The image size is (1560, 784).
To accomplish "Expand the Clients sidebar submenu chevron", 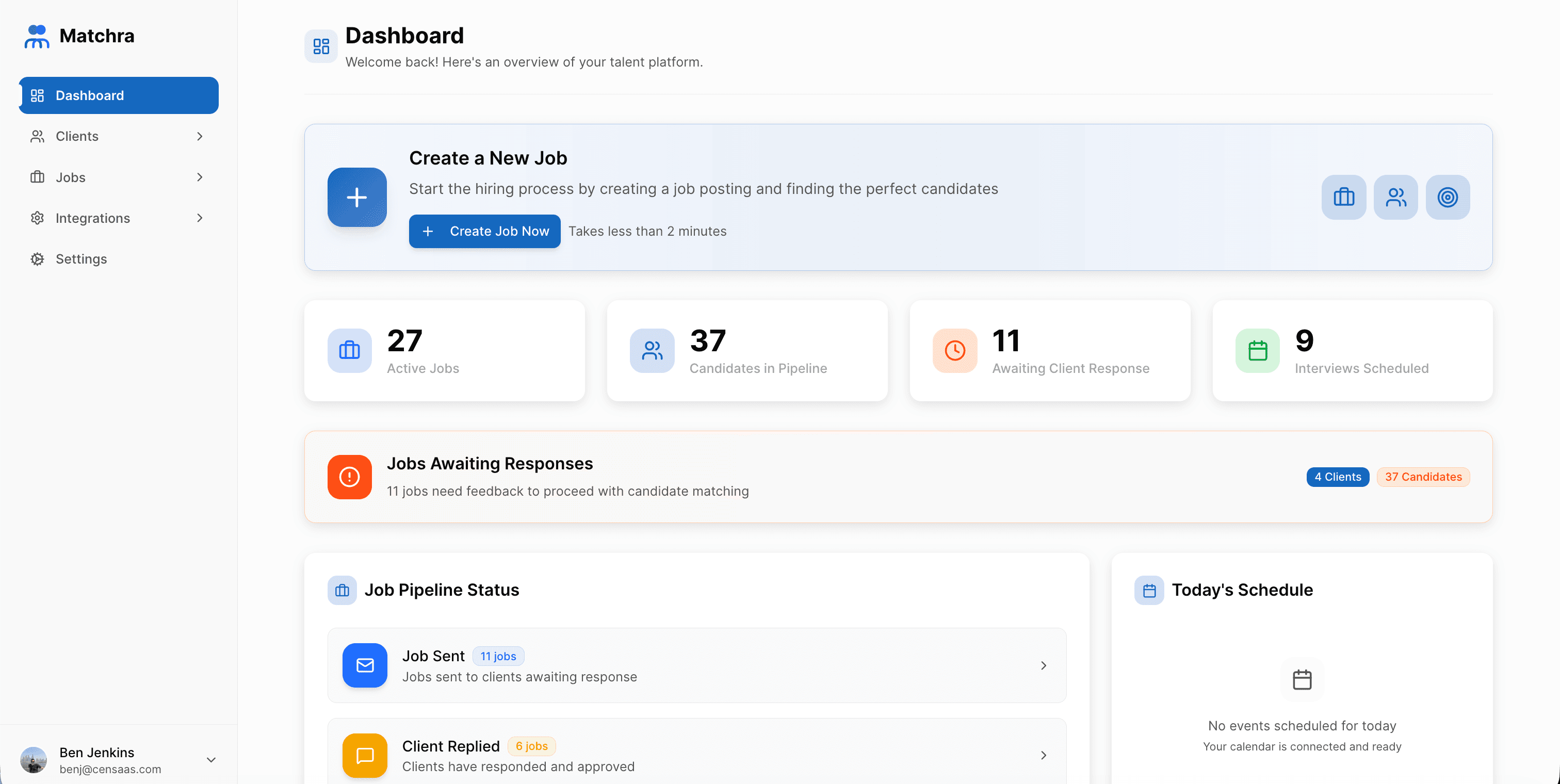I will pyautogui.click(x=199, y=136).
